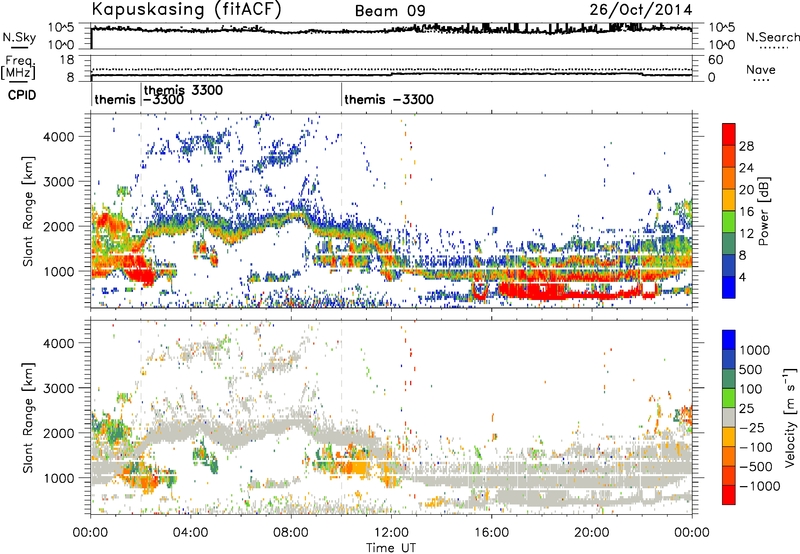Click the 20 label on Power colorbar
800x554 pixels.
click(x=746, y=190)
